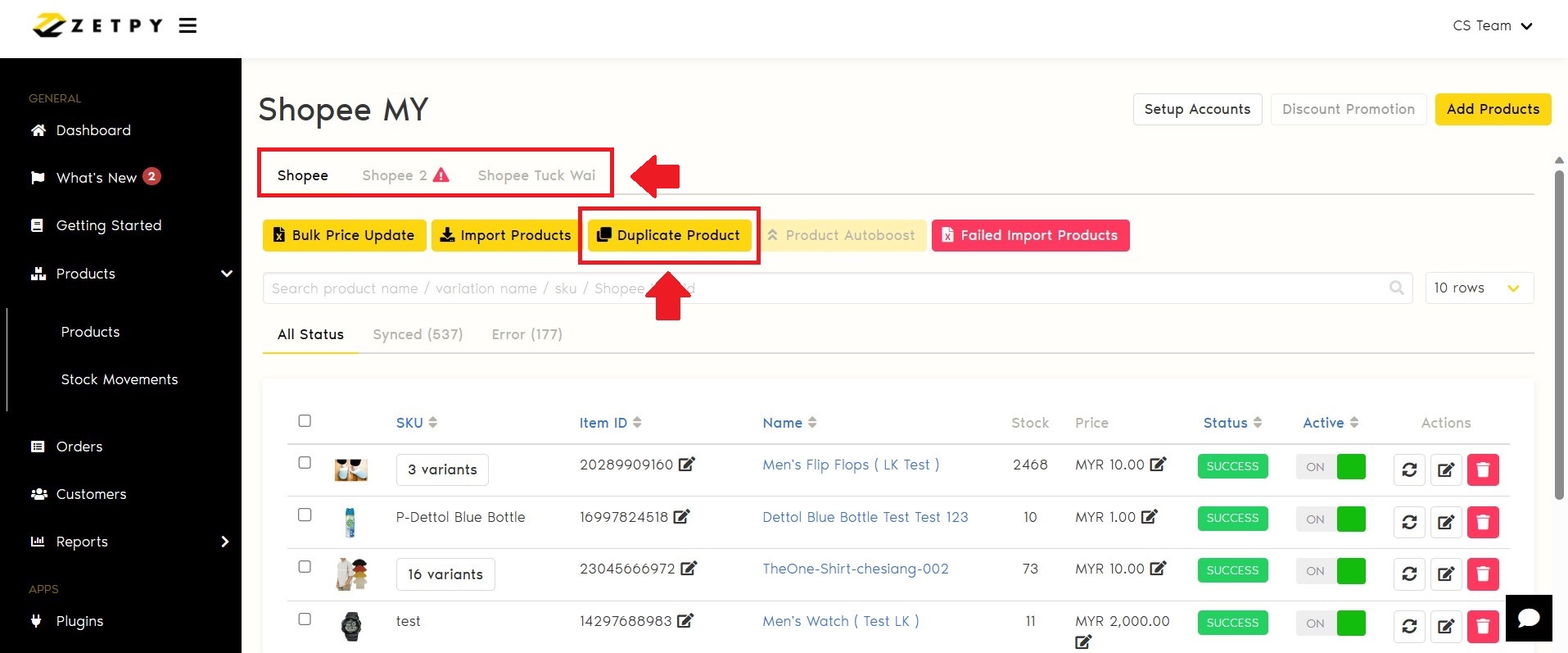
Task: Open the chat support bubble
Action: click(x=1529, y=618)
